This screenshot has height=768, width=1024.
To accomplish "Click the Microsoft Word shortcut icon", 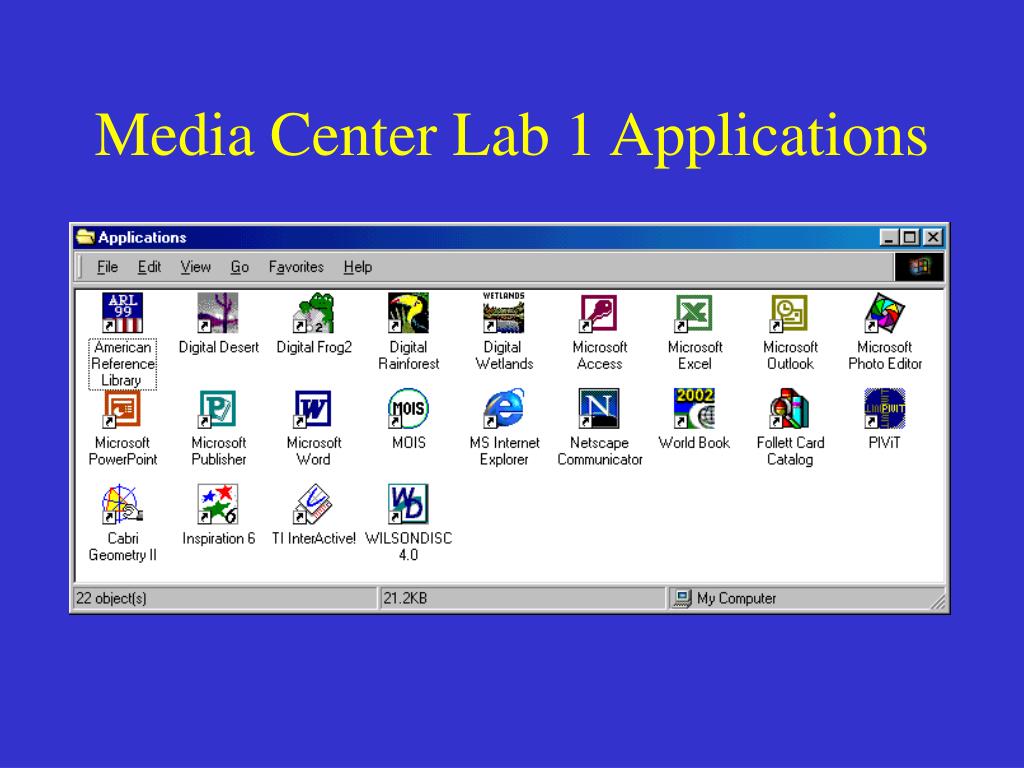I will point(313,408).
